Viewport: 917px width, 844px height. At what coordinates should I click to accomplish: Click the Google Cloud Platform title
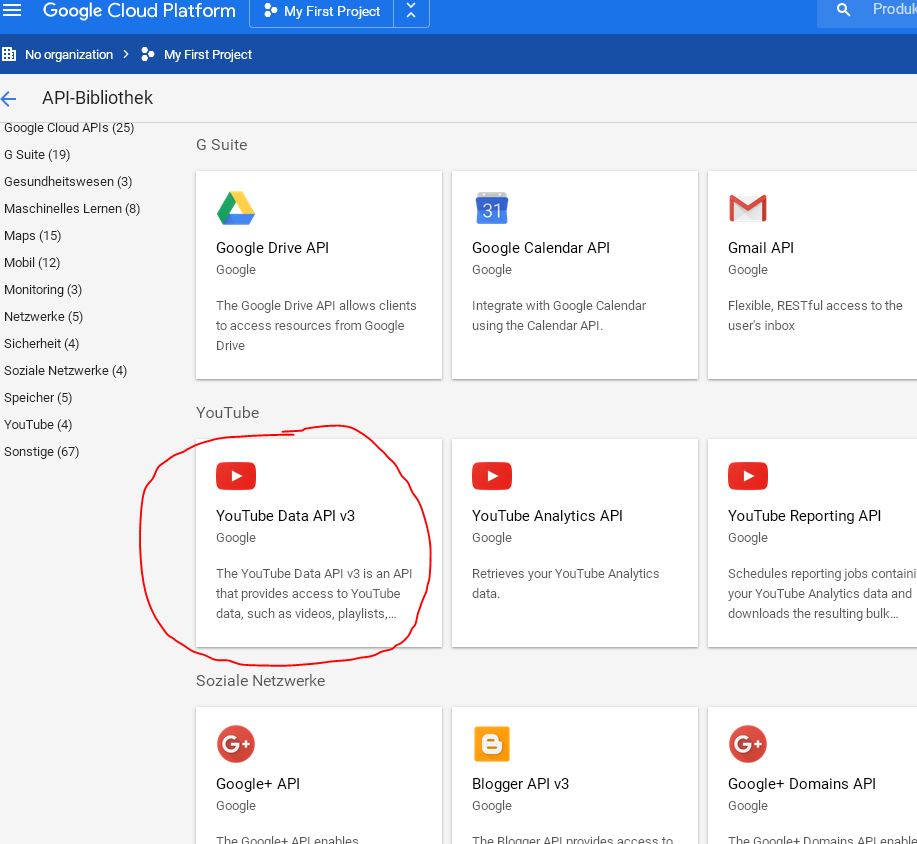pyautogui.click(x=139, y=11)
